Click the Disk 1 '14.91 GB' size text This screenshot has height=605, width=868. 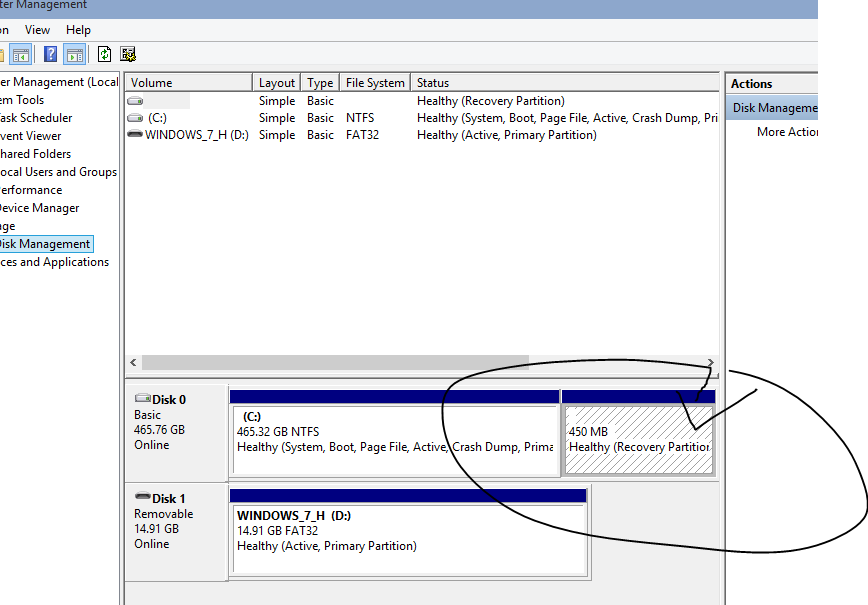click(156, 529)
